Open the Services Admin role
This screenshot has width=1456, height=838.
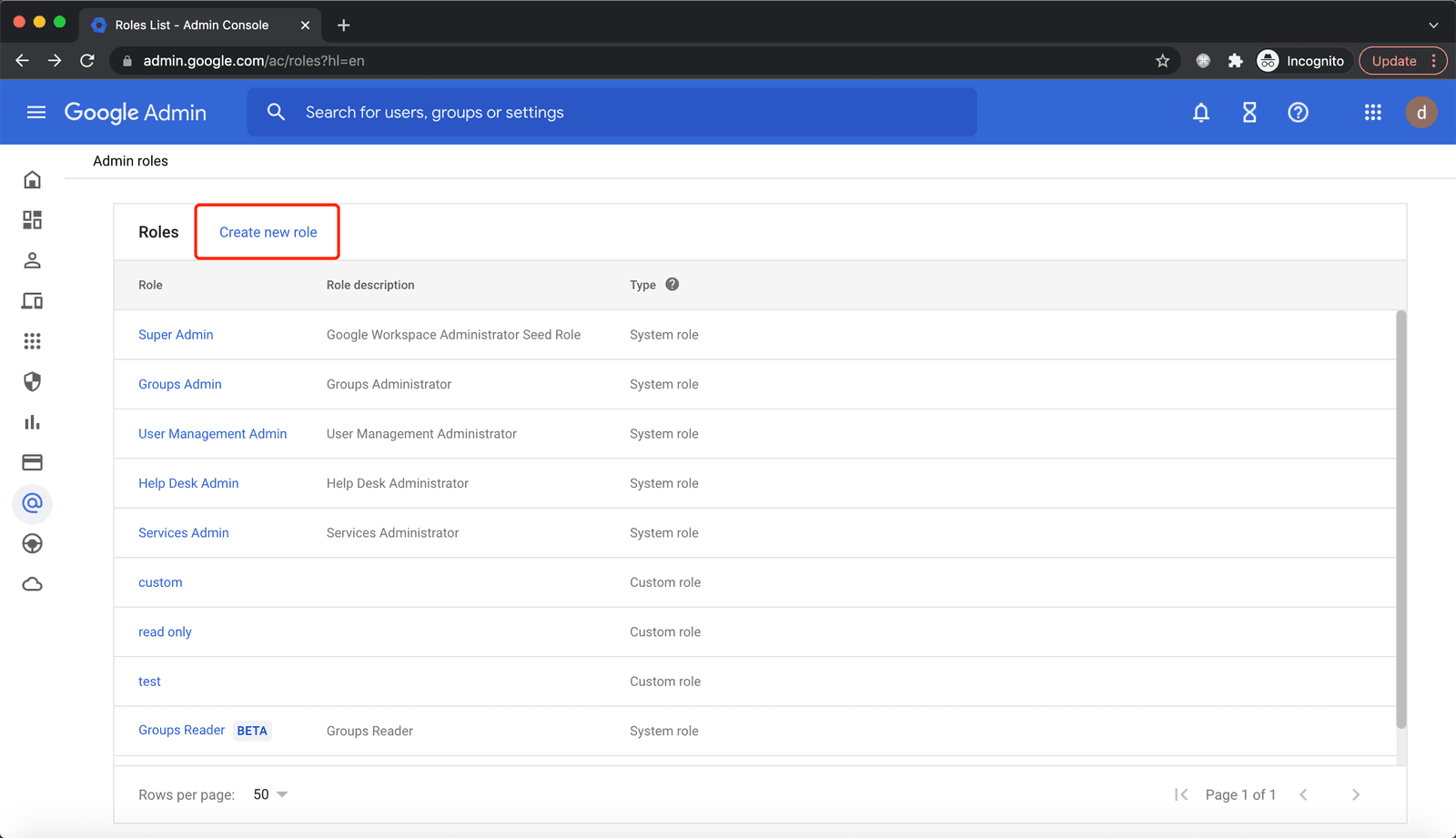pyautogui.click(x=184, y=533)
